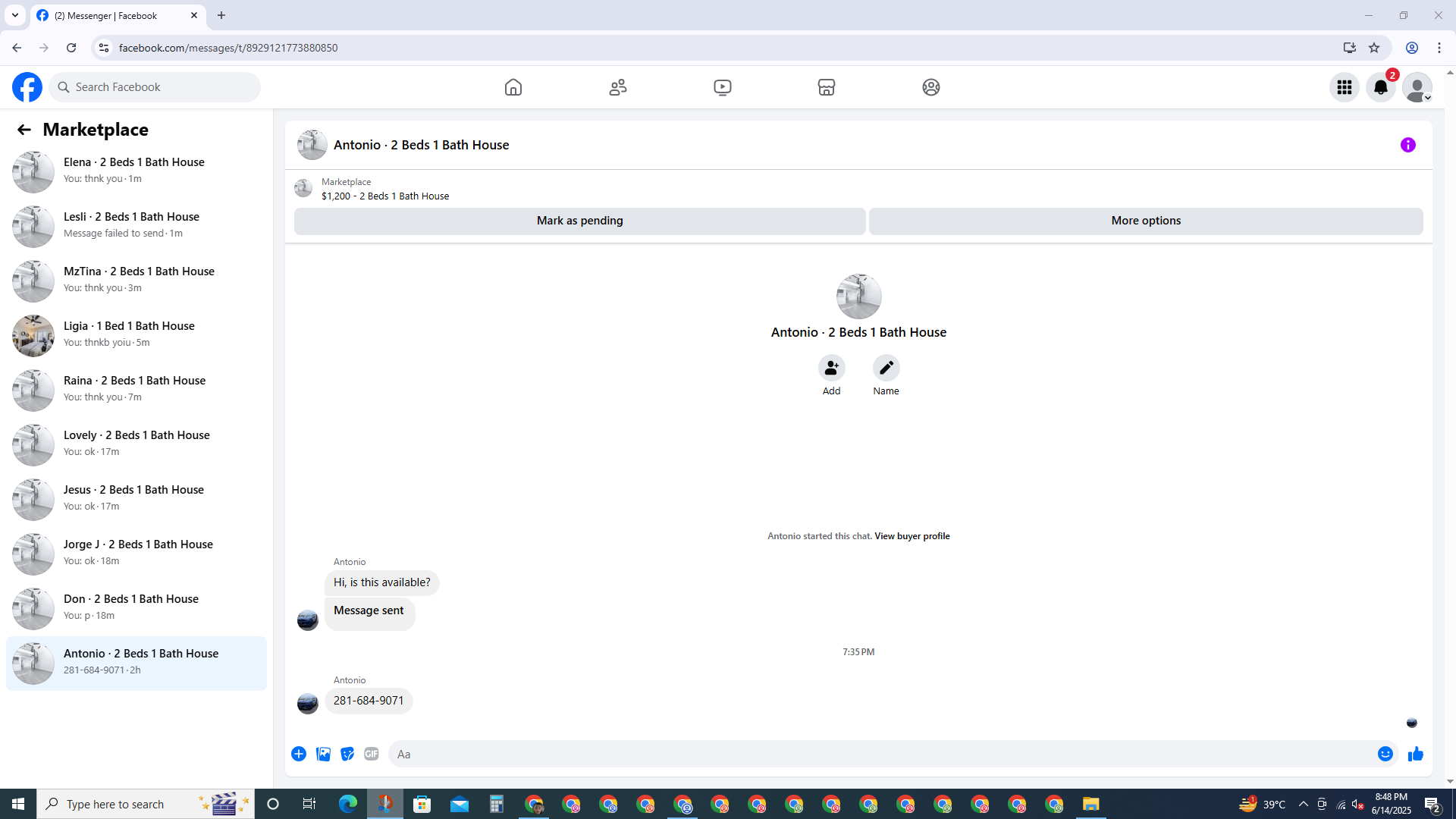Open the Don 2 Beds chat
The height and width of the screenshot is (819, 1456).
[136, 608]
